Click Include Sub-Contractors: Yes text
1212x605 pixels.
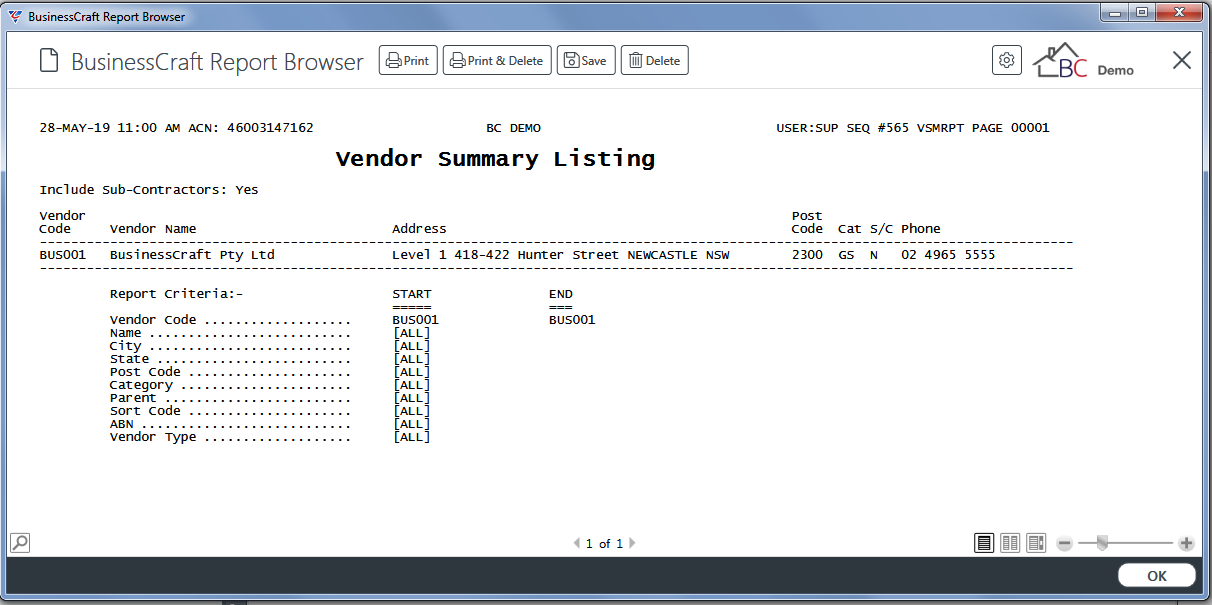click(x=149, y=190)
